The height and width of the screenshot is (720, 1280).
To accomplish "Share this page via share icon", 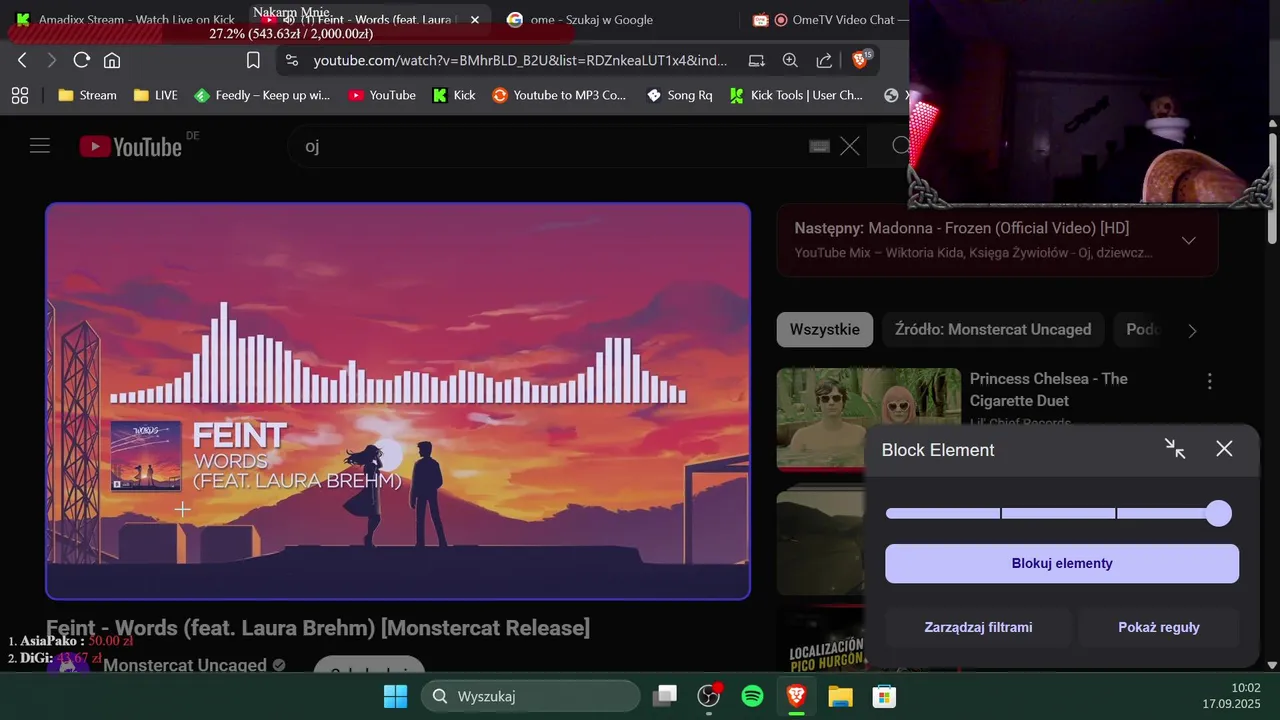I will click(x=824, y=60).
